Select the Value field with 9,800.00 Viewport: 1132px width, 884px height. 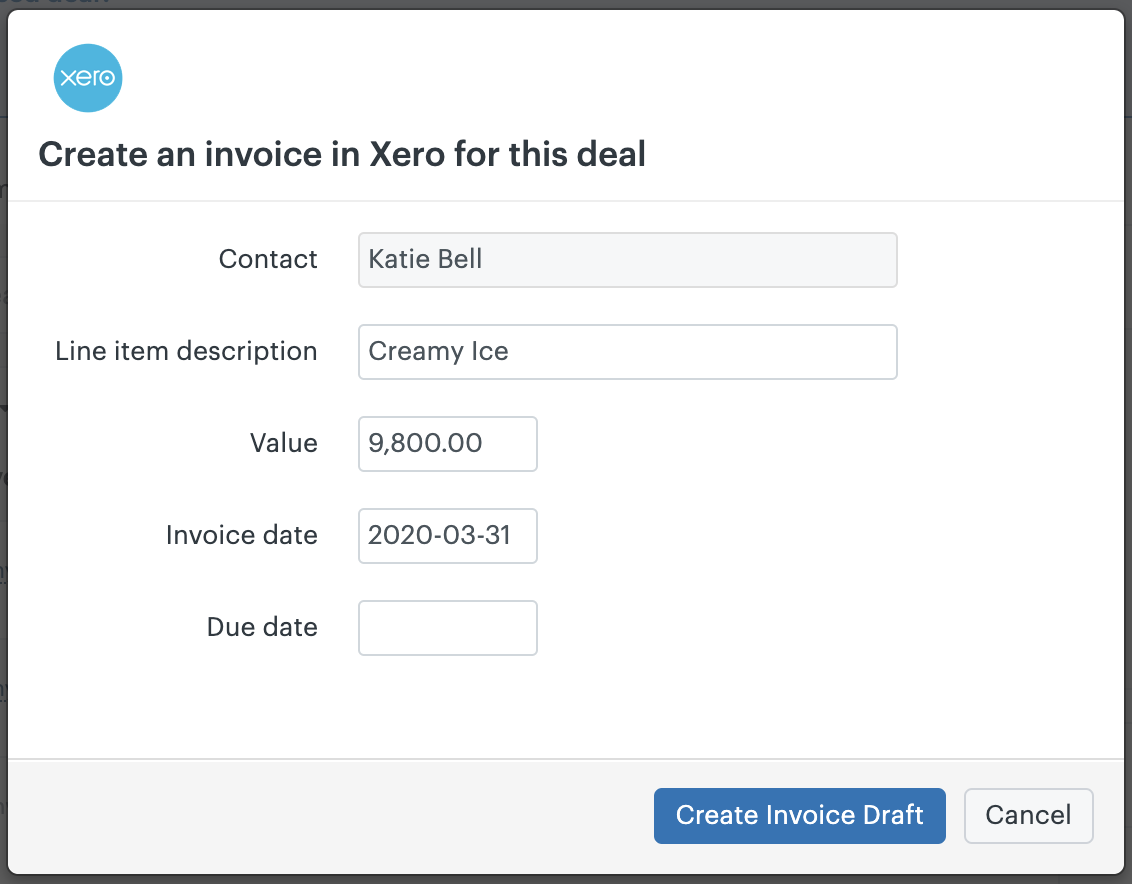pos(448,443)
